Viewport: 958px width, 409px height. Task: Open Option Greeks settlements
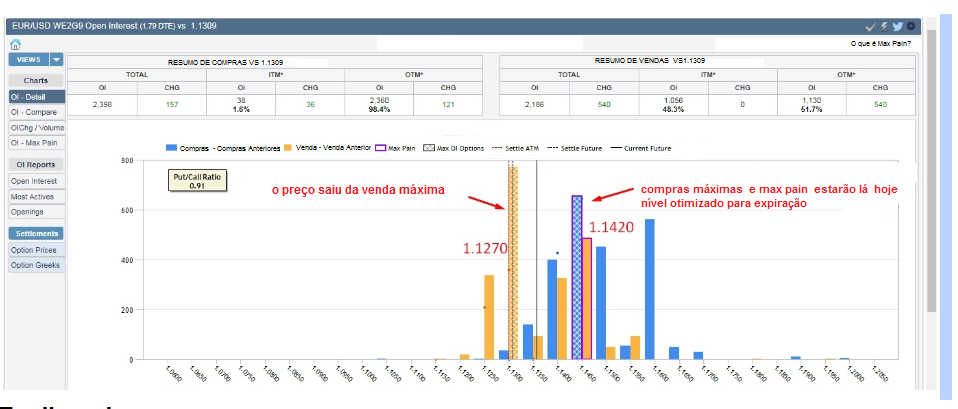pyautogui.click(x=37, y=265)
